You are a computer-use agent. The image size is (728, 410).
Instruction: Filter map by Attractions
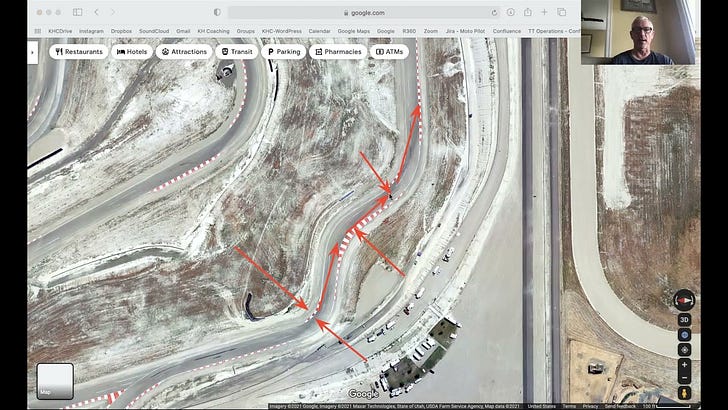[x=184, y=52]
